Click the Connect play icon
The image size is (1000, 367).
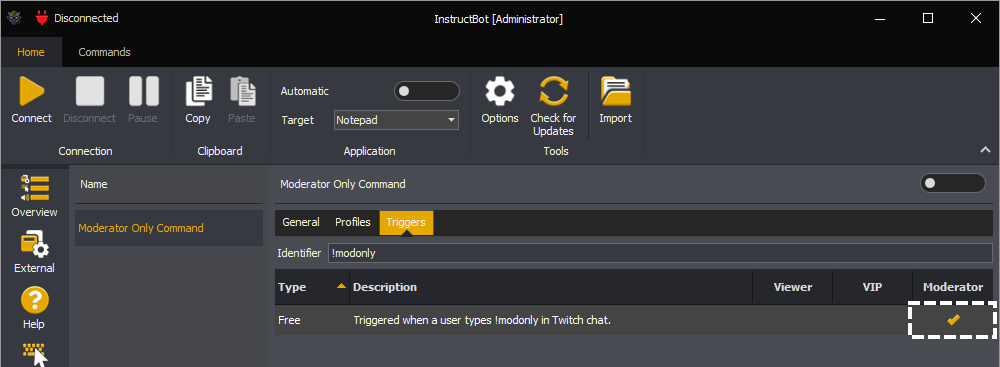31,91
